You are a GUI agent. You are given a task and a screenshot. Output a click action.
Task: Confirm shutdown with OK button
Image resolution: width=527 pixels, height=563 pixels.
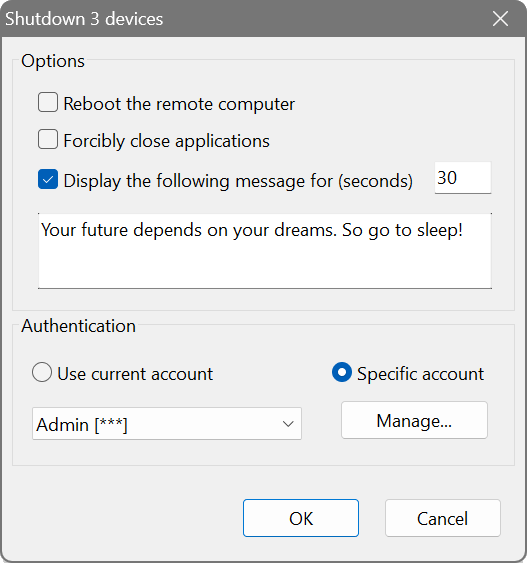[301, 518]
